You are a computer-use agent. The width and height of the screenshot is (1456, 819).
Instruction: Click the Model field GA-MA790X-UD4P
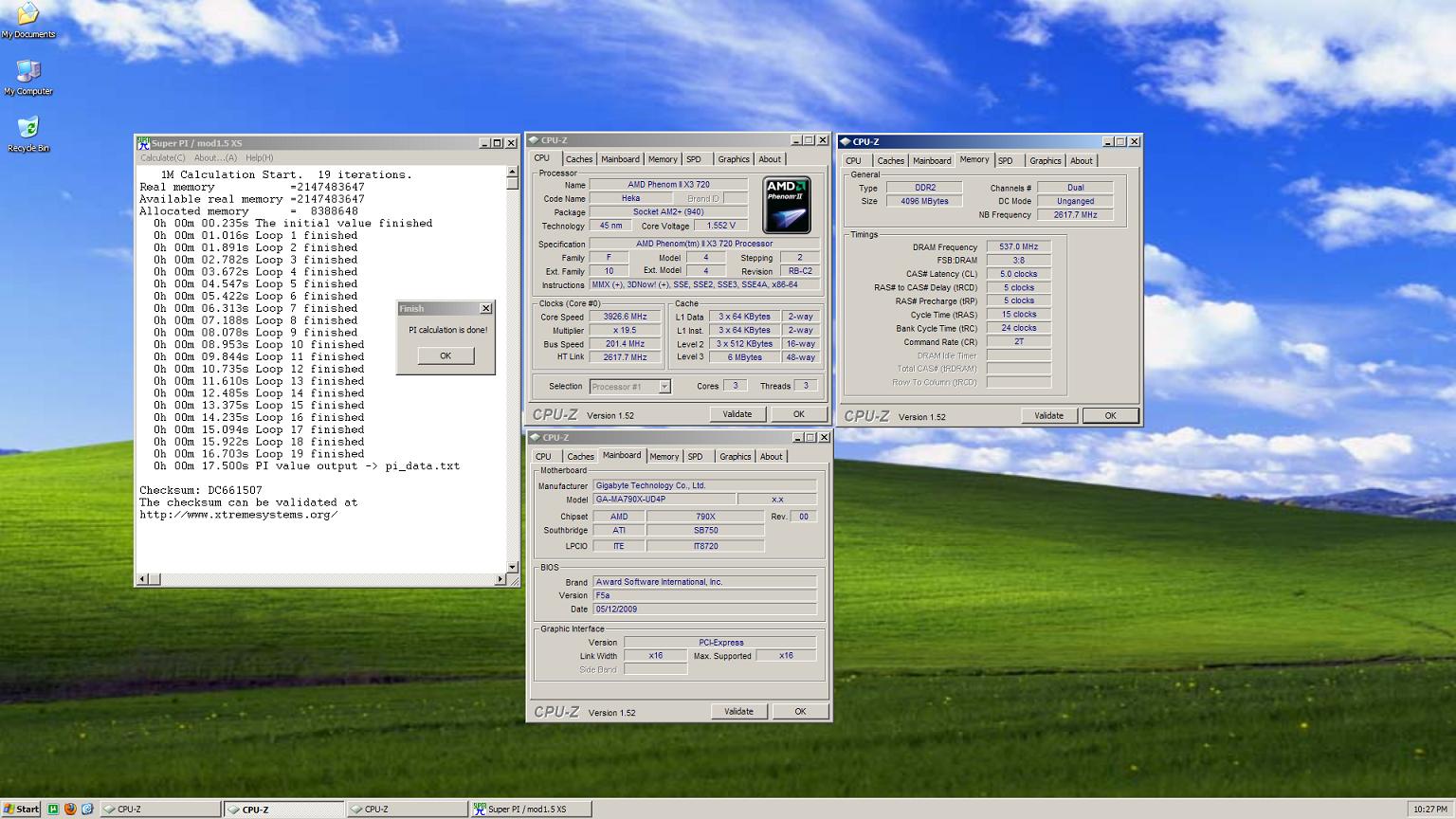pos(664,500)
